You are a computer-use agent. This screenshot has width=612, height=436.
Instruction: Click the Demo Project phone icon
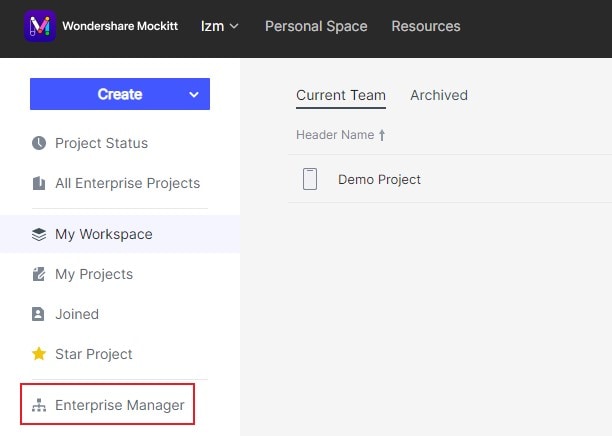click(310, 180)
